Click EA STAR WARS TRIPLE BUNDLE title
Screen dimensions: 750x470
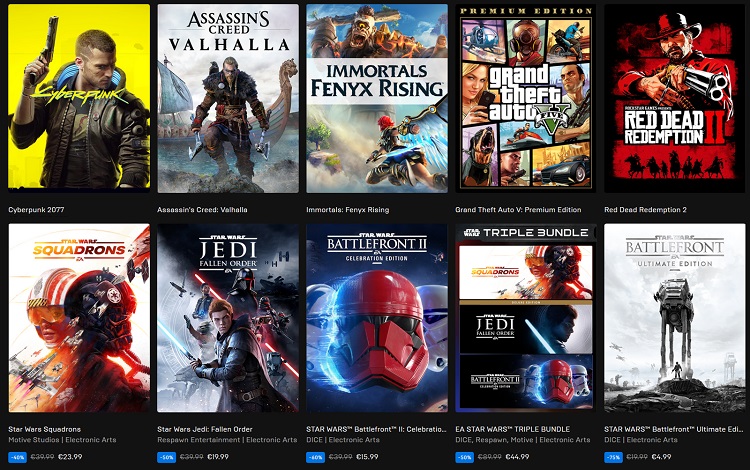[512, 429]
